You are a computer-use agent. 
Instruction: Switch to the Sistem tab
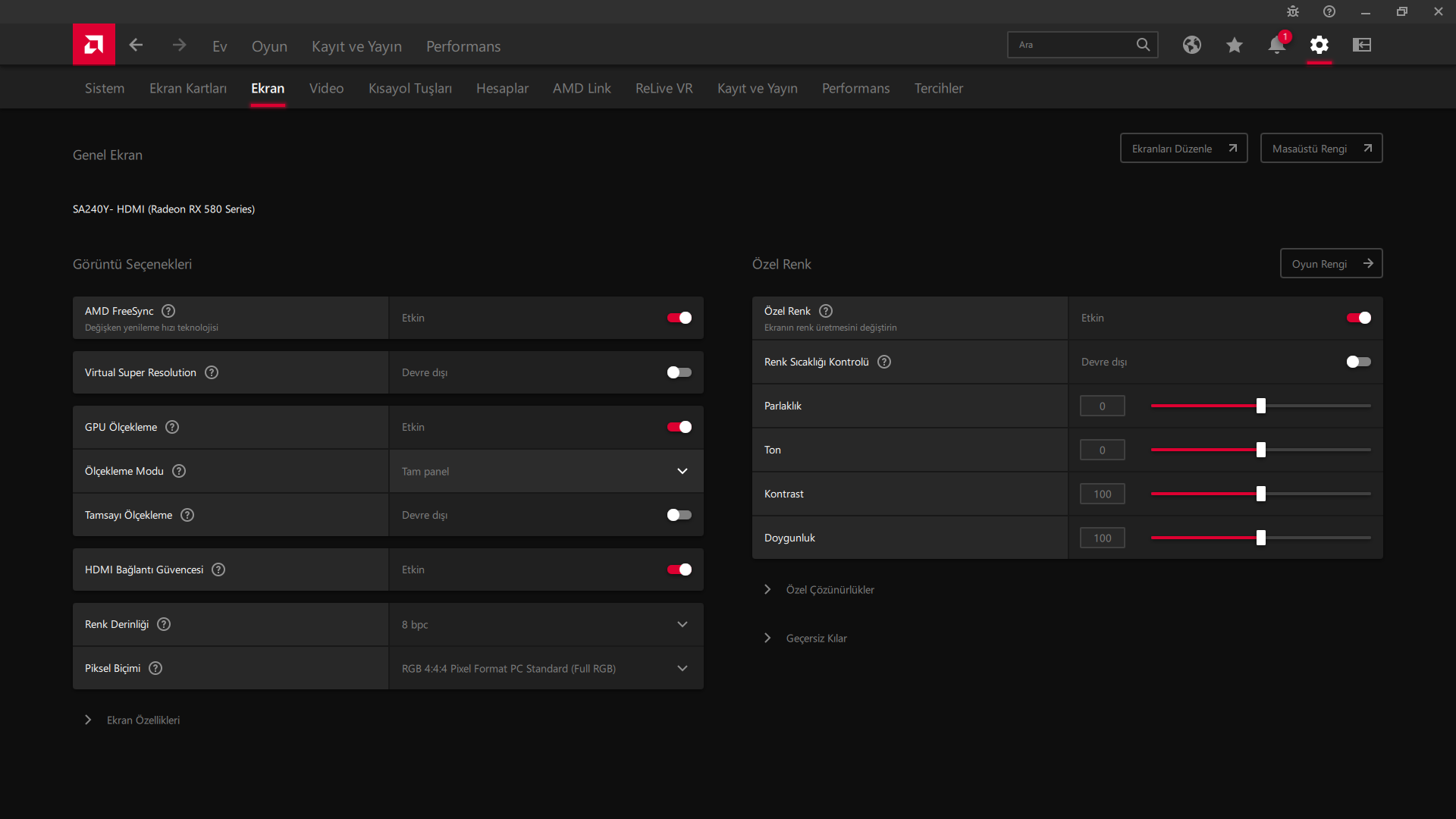coord(105,88)
